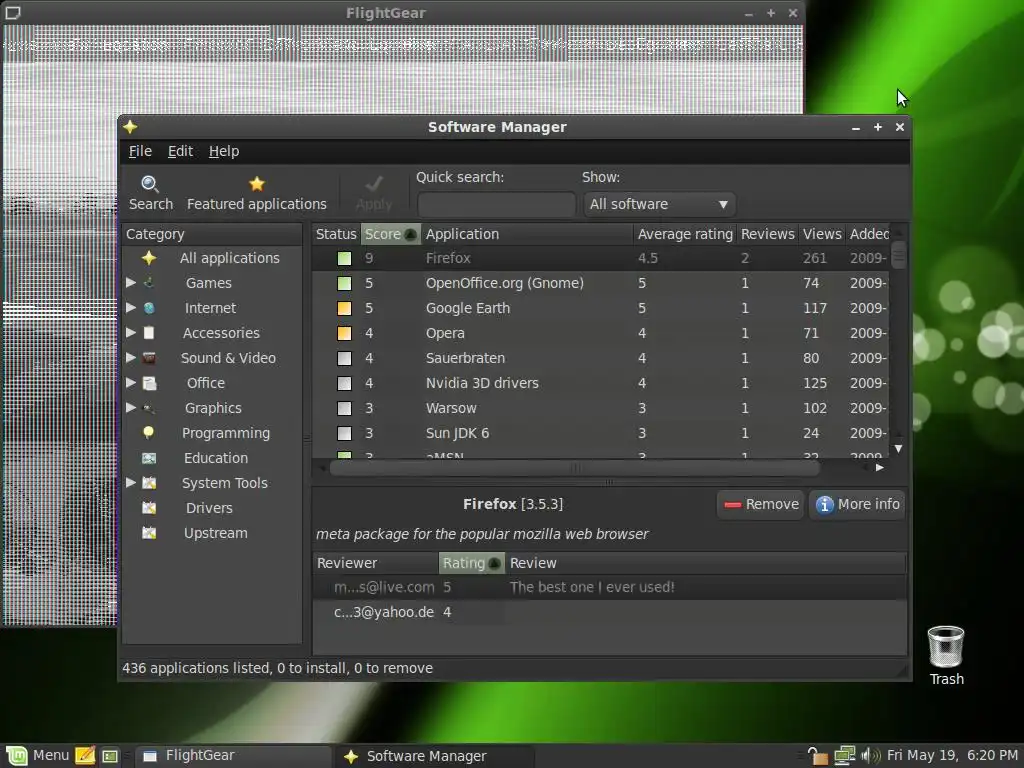Expand the System Tools category arrow
Image resolution: width=1024 pixels, height=768 pixels.
[x=131, y=483]
